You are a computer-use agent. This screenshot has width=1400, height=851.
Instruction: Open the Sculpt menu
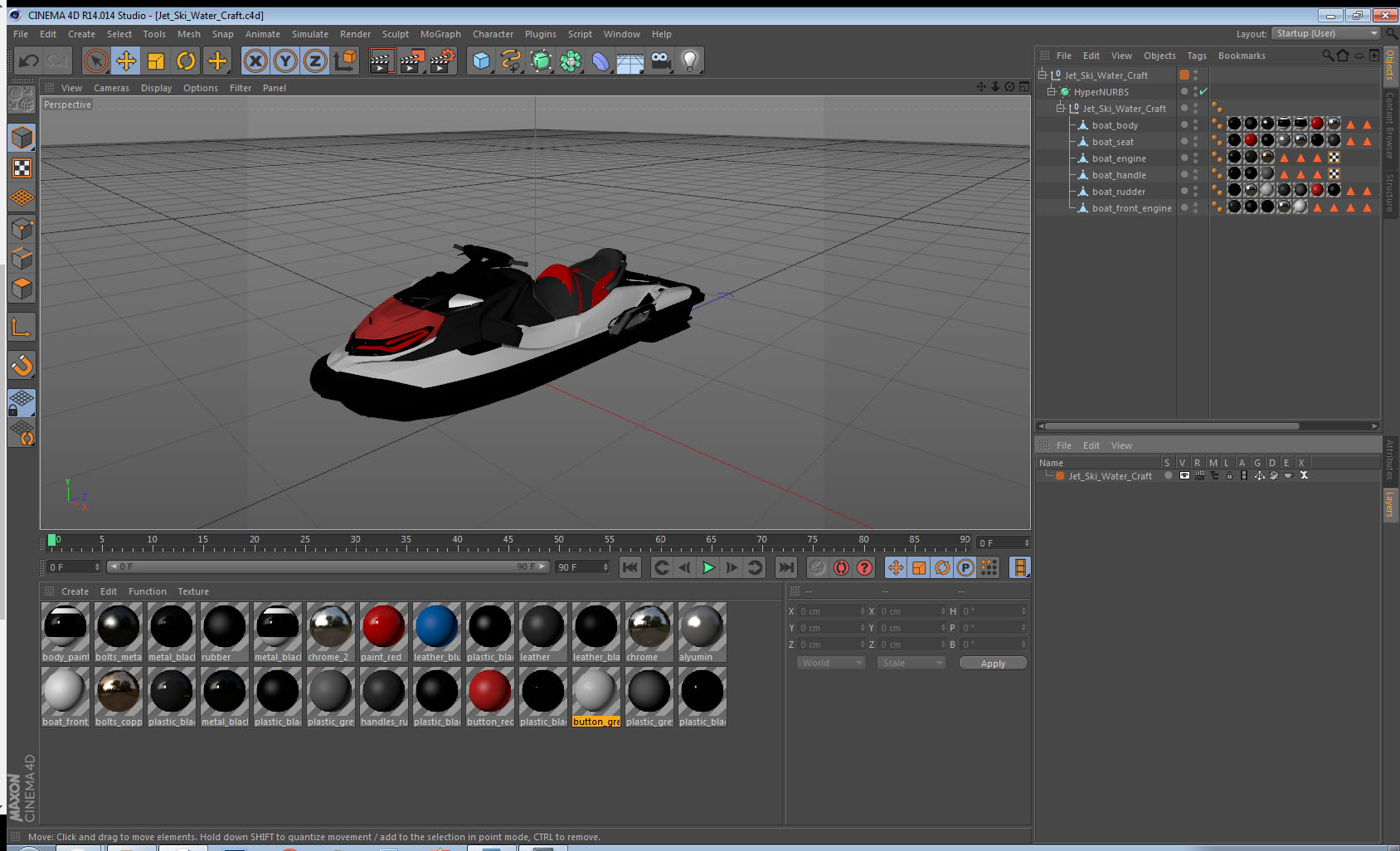(396, 34)
